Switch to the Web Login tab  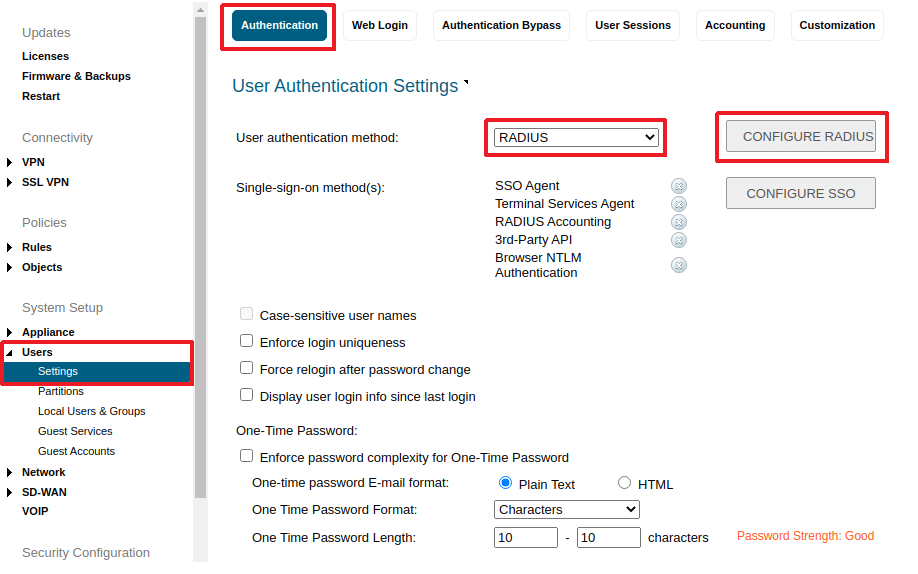coord(380,25)
